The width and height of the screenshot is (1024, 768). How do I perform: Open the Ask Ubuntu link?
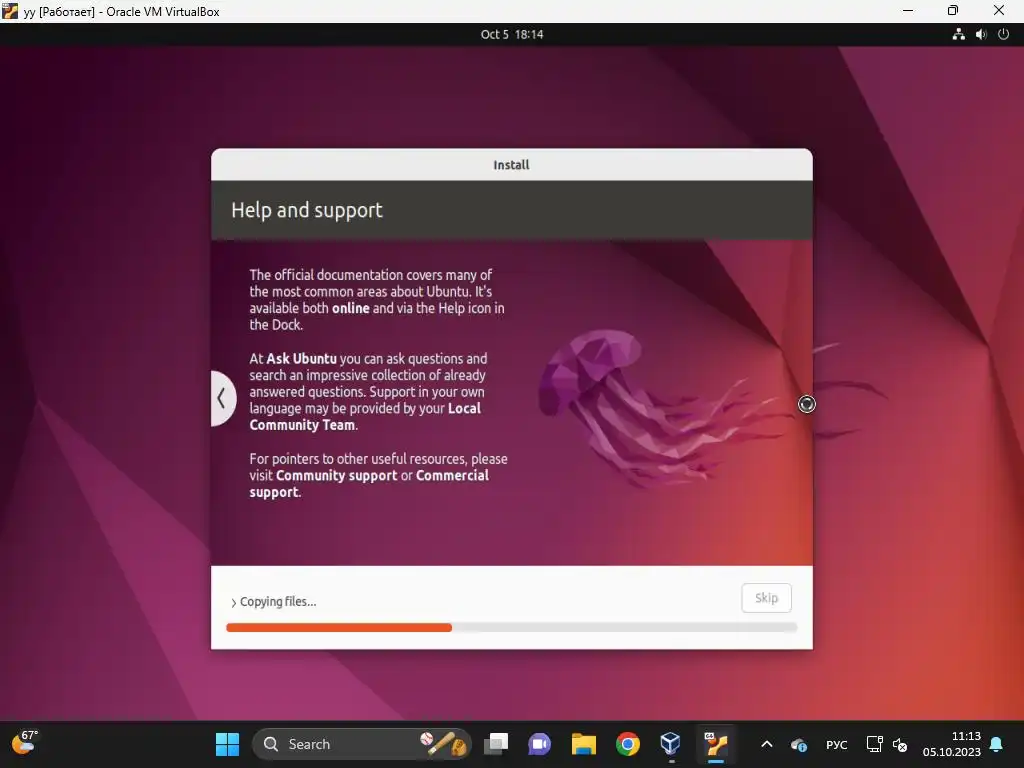point(302,359)
